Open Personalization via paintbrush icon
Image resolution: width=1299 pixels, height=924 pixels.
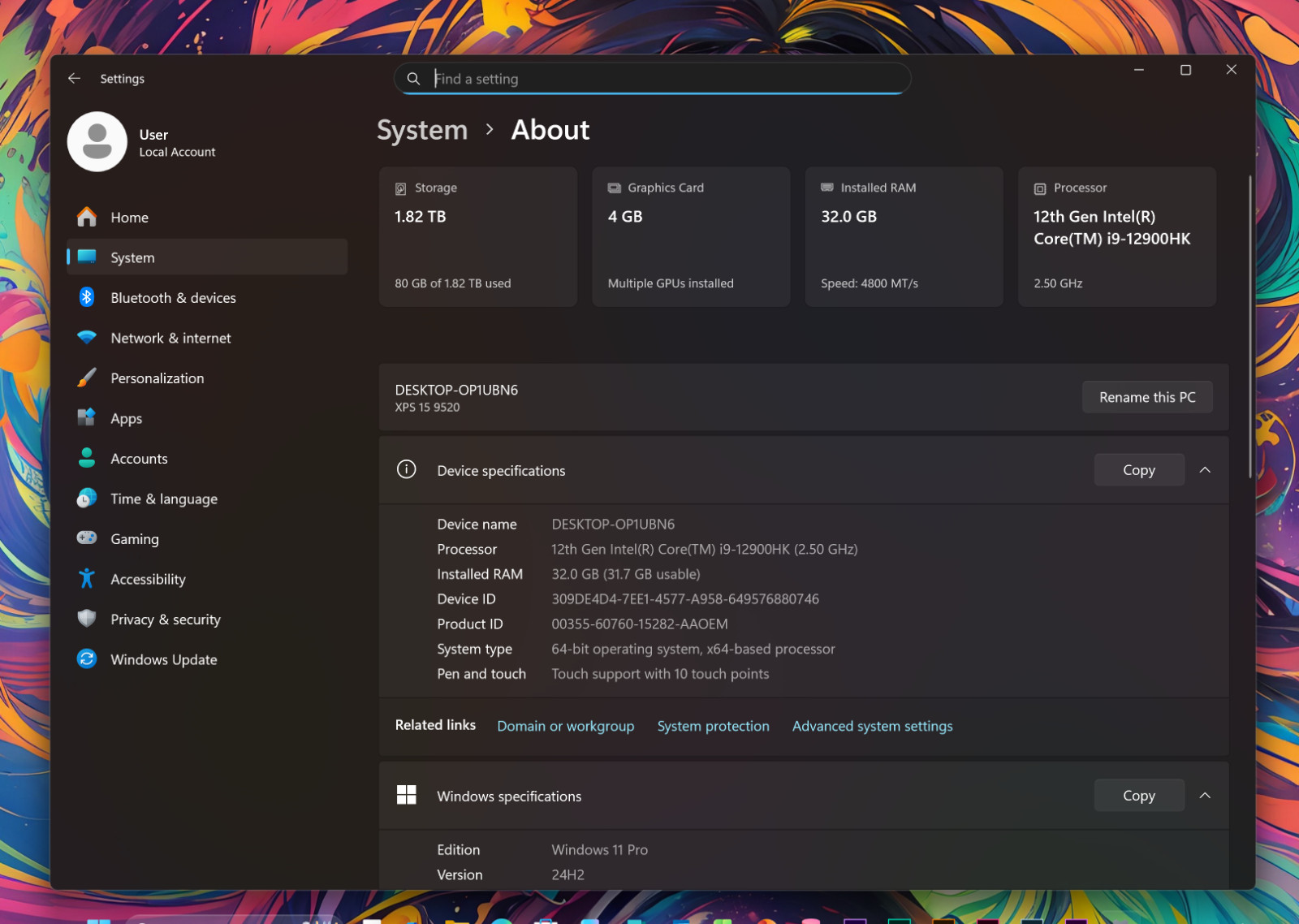pyautogui.click(x=87, y=378)
